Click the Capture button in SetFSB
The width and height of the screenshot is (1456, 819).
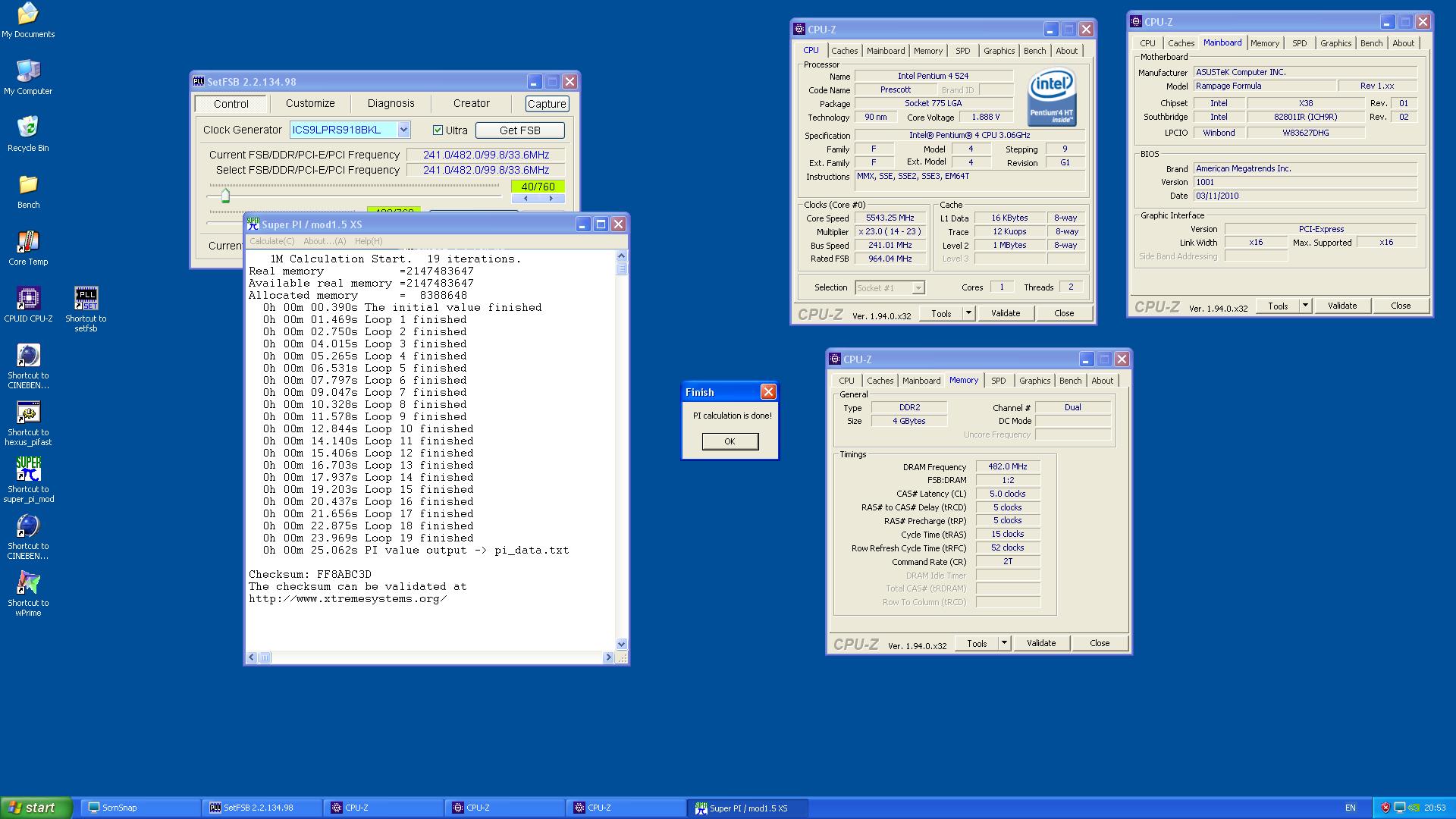point(547,104)
